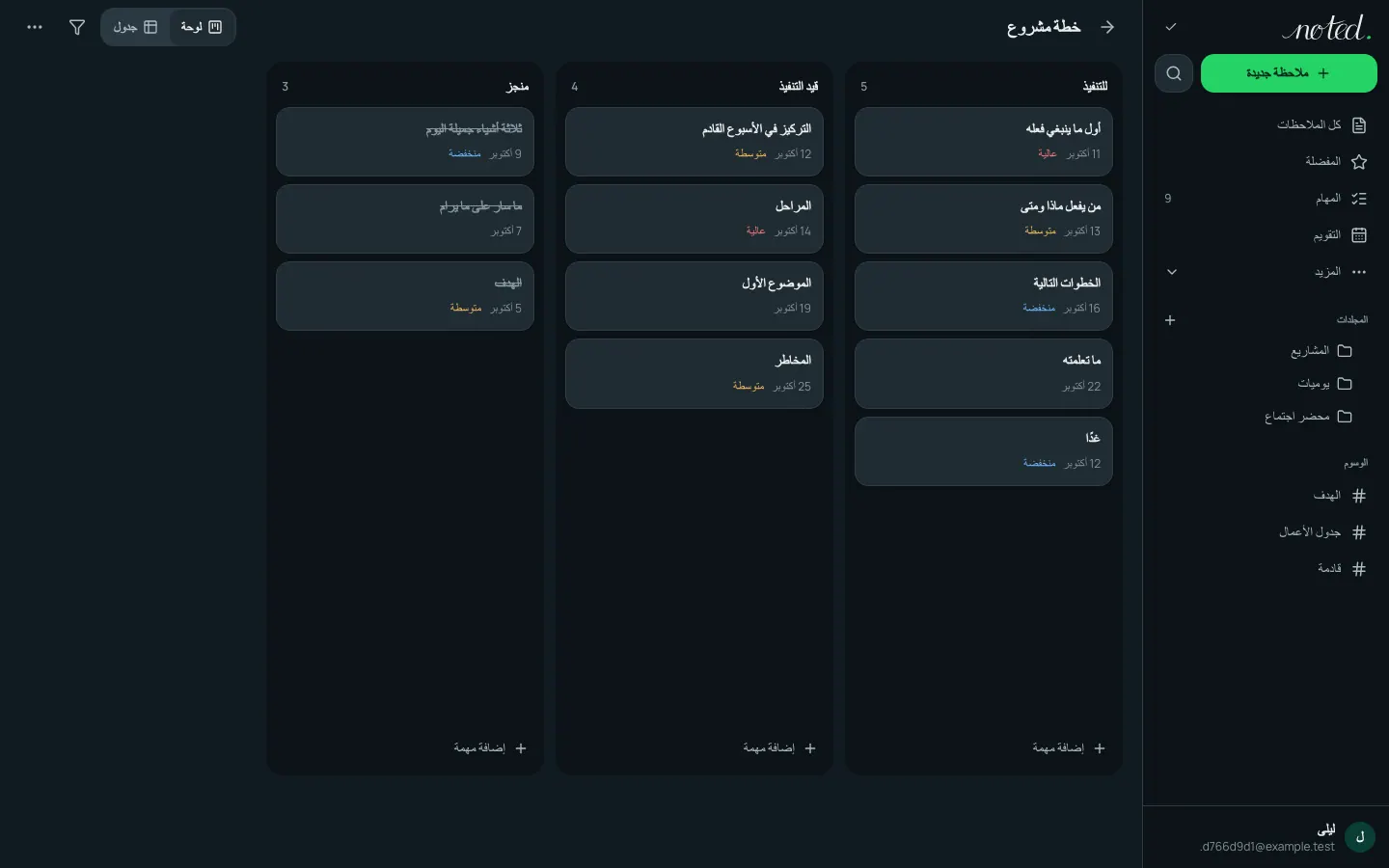Screen dimensions: 1389x868
Task: Click the hash icon of الهدف tag
Action: tap(1359, 496)
